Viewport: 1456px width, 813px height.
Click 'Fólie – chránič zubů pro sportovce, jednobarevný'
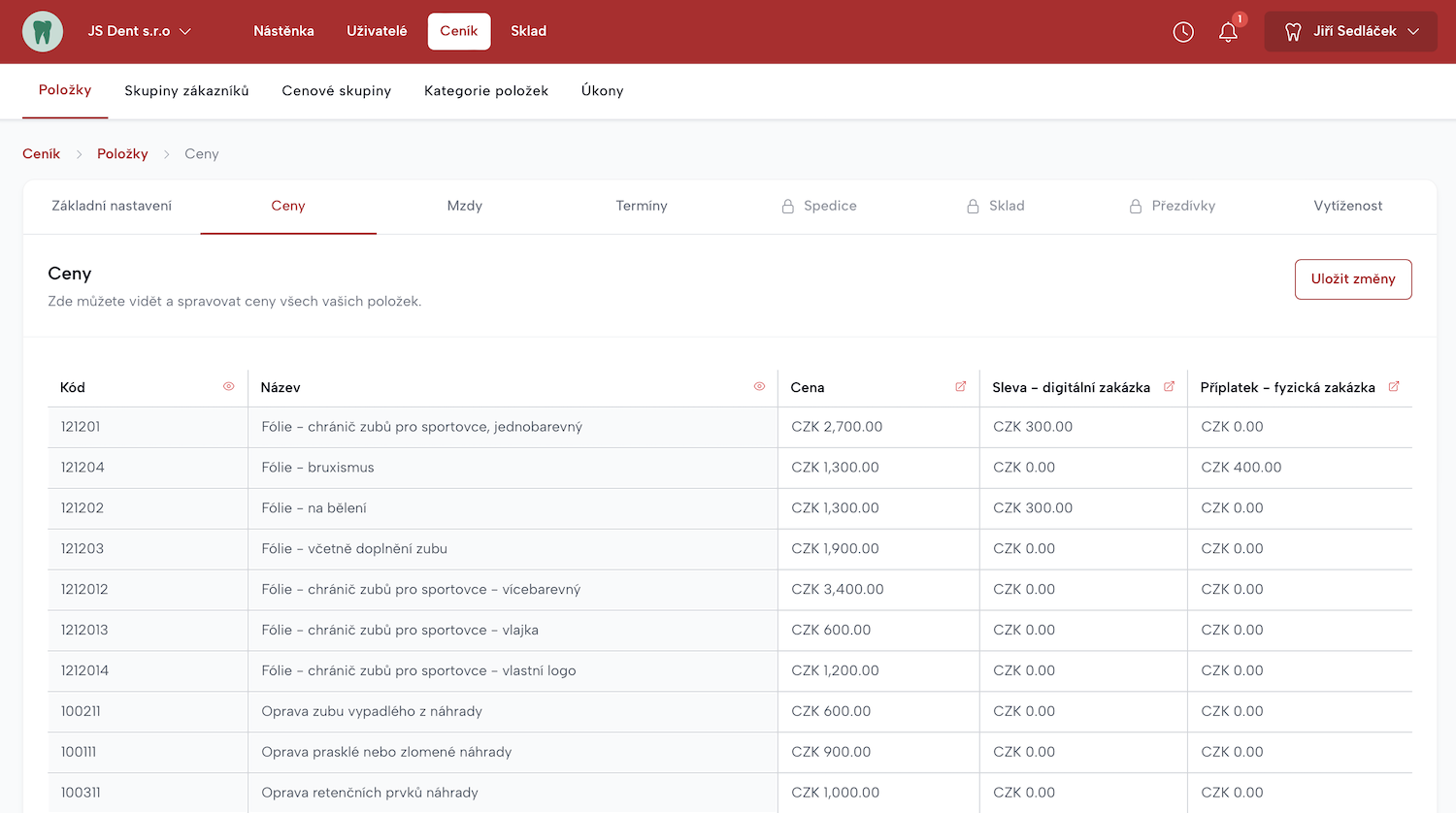pyautogui.click(x=422, y=427)
